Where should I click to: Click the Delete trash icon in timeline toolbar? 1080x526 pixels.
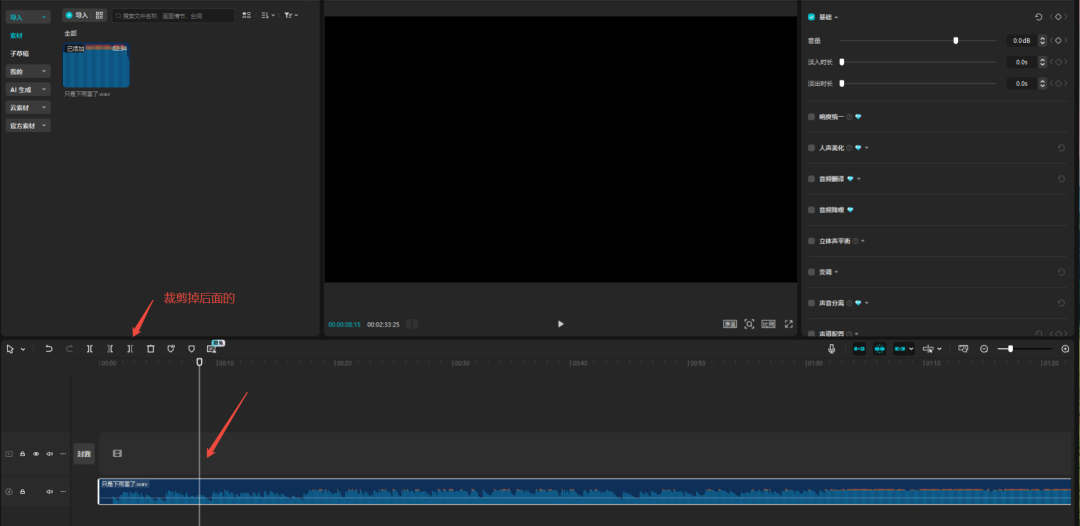[150, 349]
